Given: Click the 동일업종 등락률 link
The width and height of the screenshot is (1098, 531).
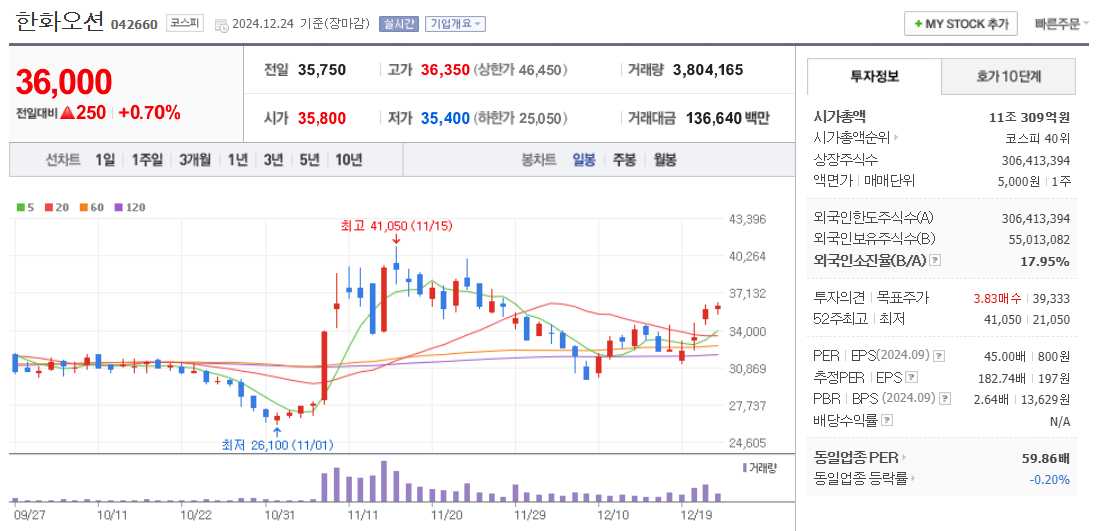Looking at the screenshot, I should click(862, 479).
